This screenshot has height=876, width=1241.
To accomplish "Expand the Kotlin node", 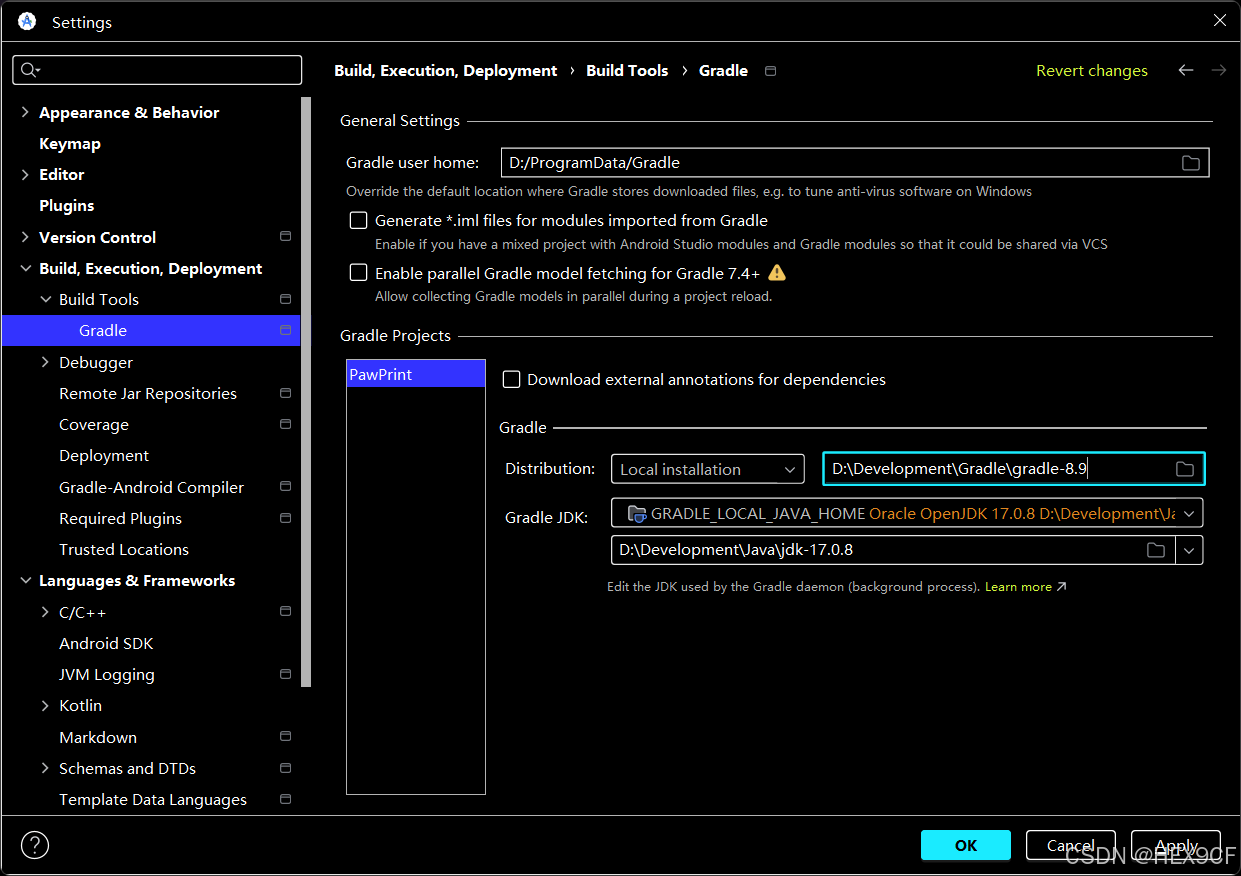I will 45,705.
